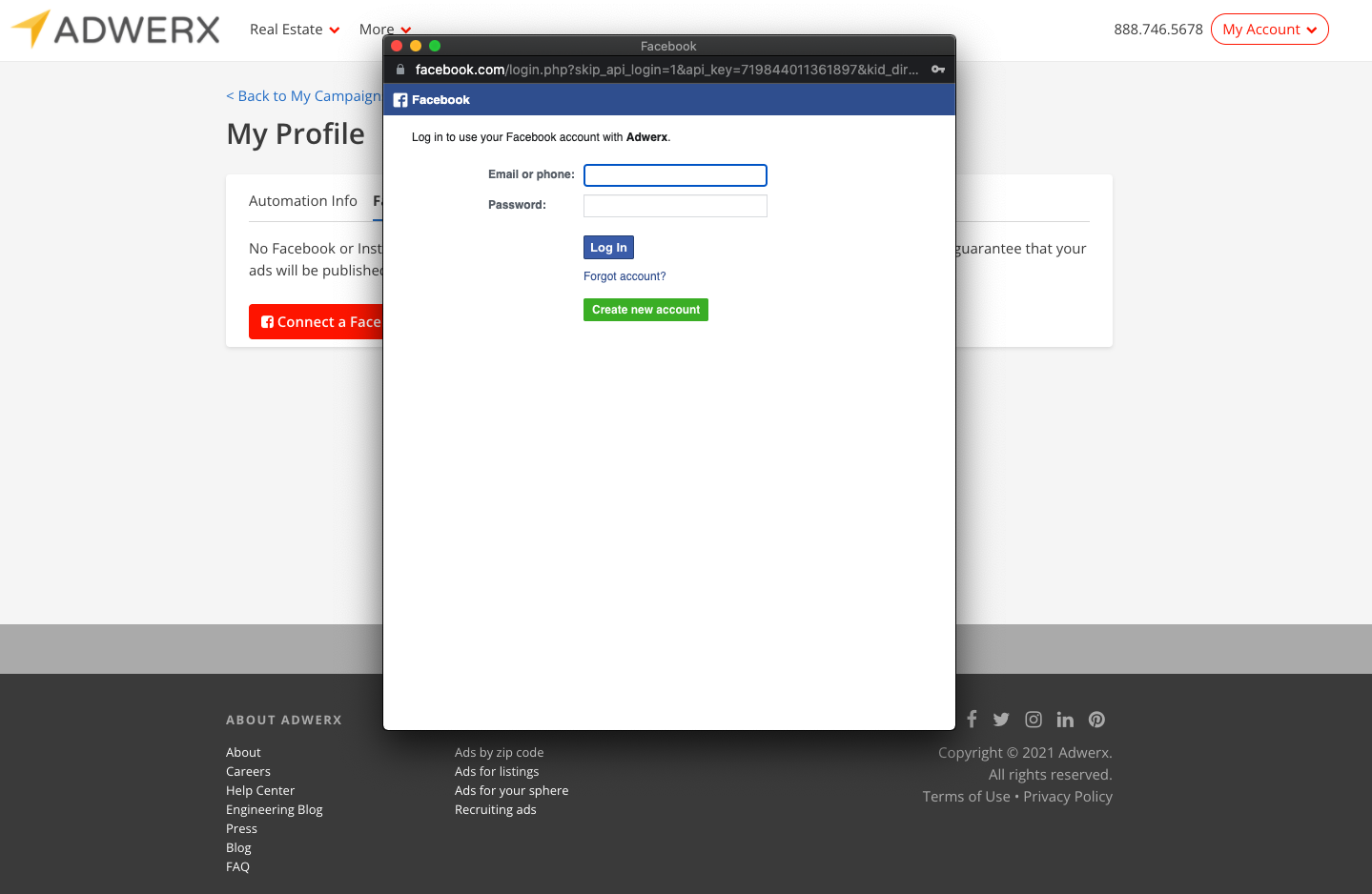Open the Forgot account link
Viewport: 1372px width, 894px height.
tap(625, 276)
